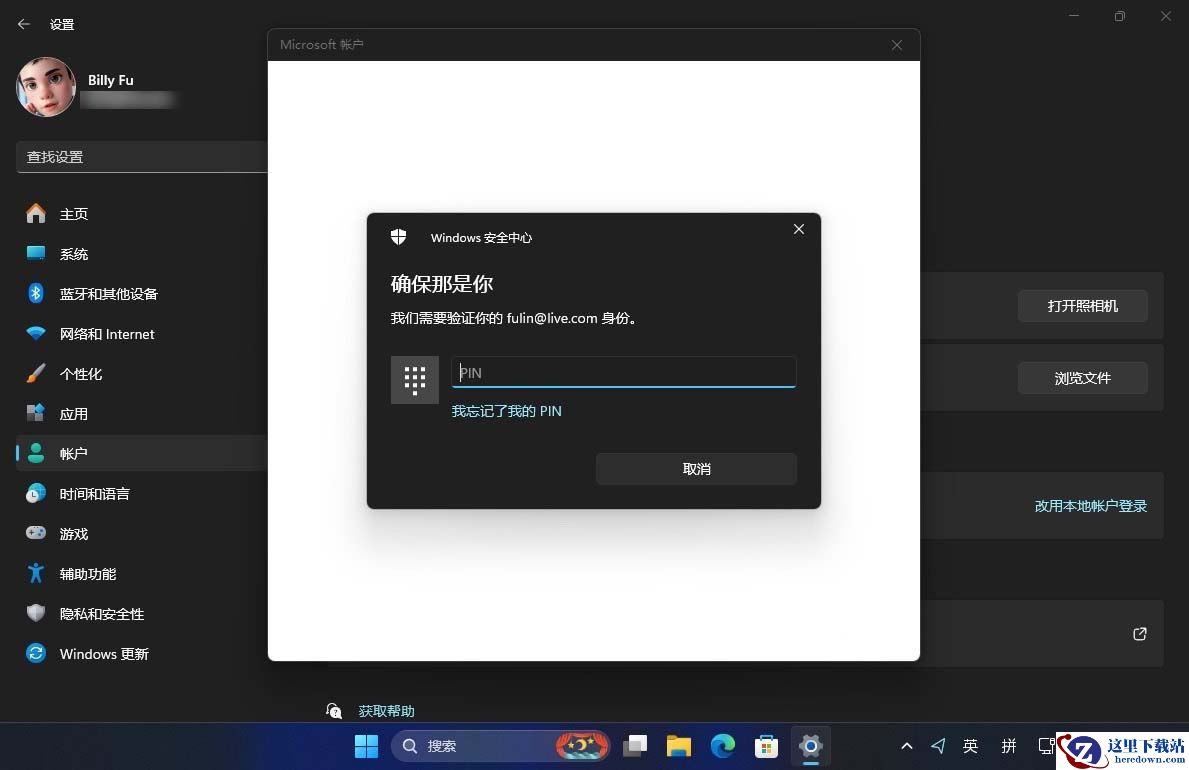The image size is (1189, 770).
Task: Open 辅助功能 settings category
Action: pyautogui.click(x=142, y=574)
